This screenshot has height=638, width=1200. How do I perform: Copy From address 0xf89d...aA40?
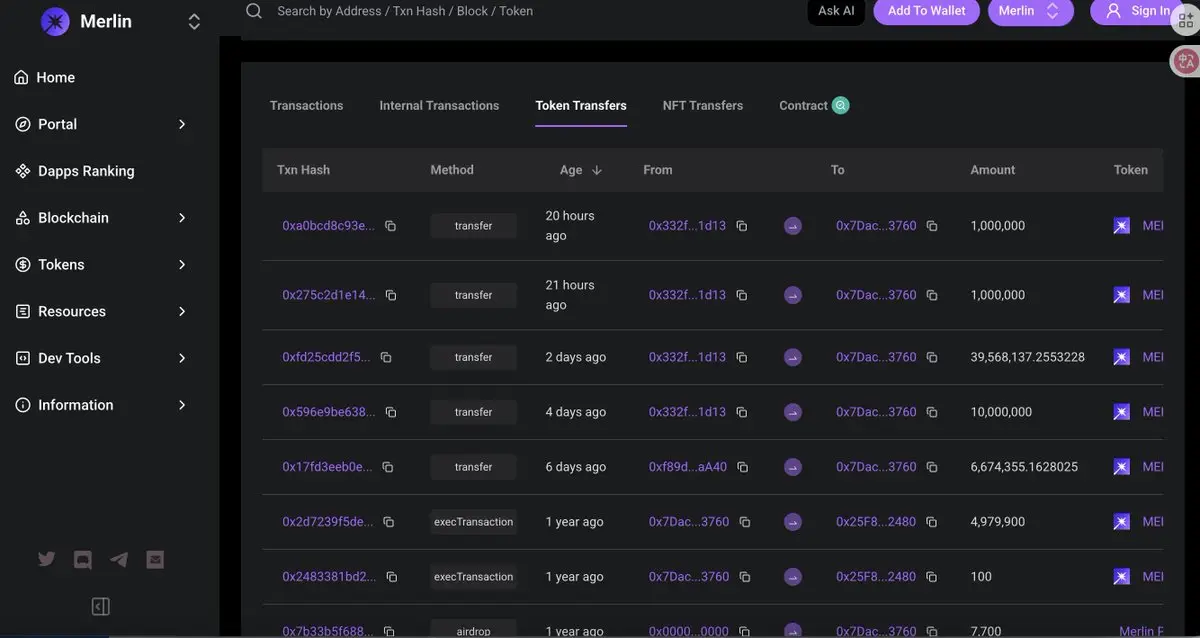tap(743, 467)
